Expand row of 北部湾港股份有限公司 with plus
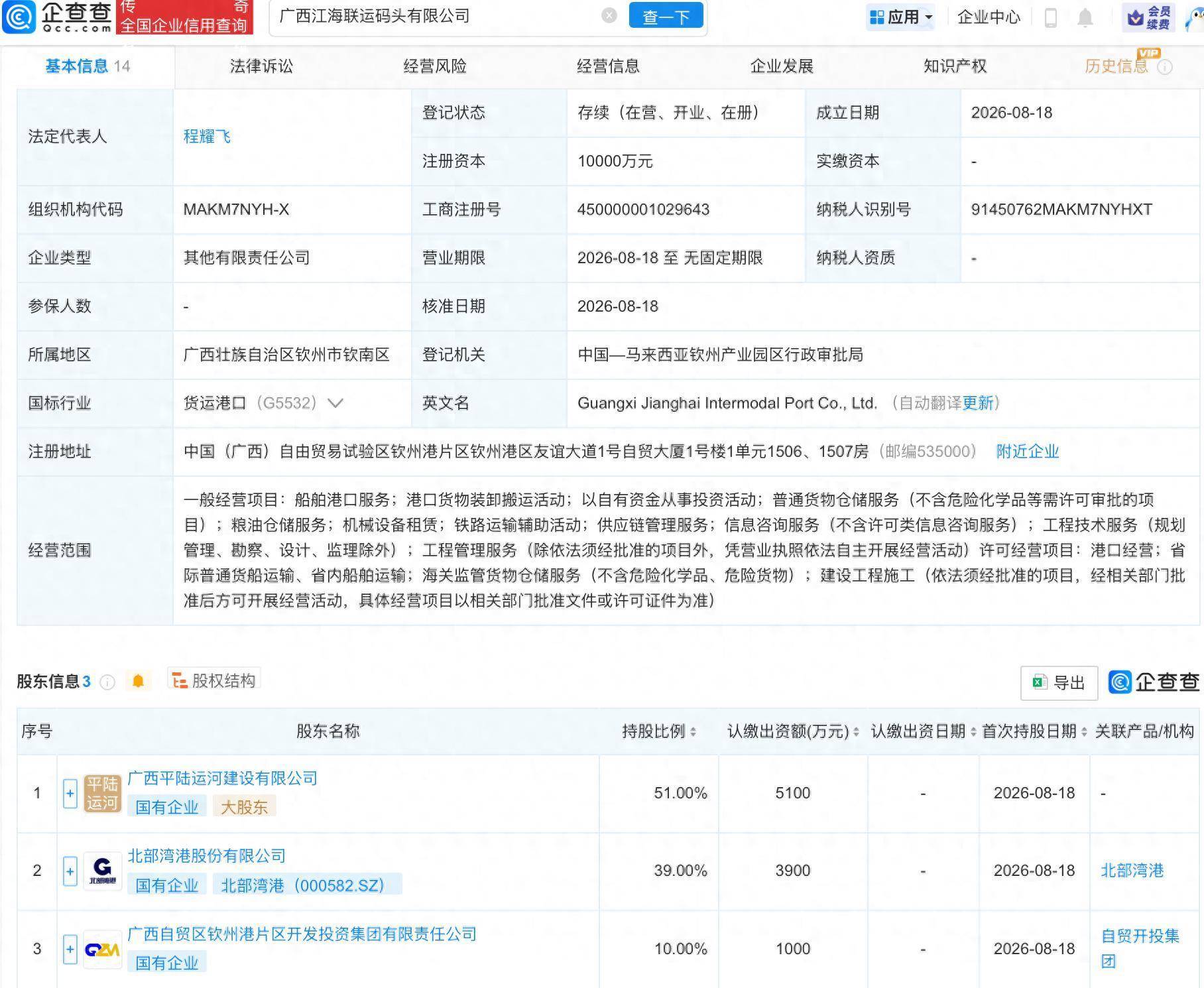The height and width of the screenshot is (988, 1204). point(70,871)
